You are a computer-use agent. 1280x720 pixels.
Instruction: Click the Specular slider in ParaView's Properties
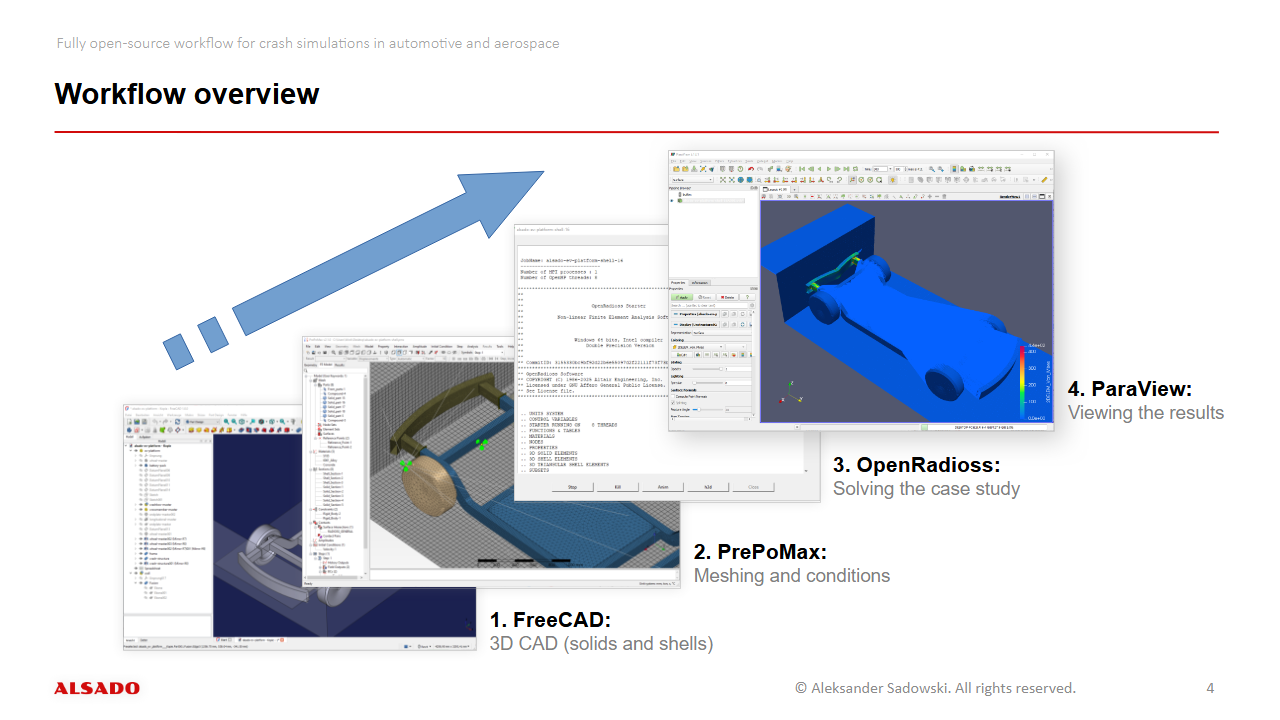(x=707, y=383)
